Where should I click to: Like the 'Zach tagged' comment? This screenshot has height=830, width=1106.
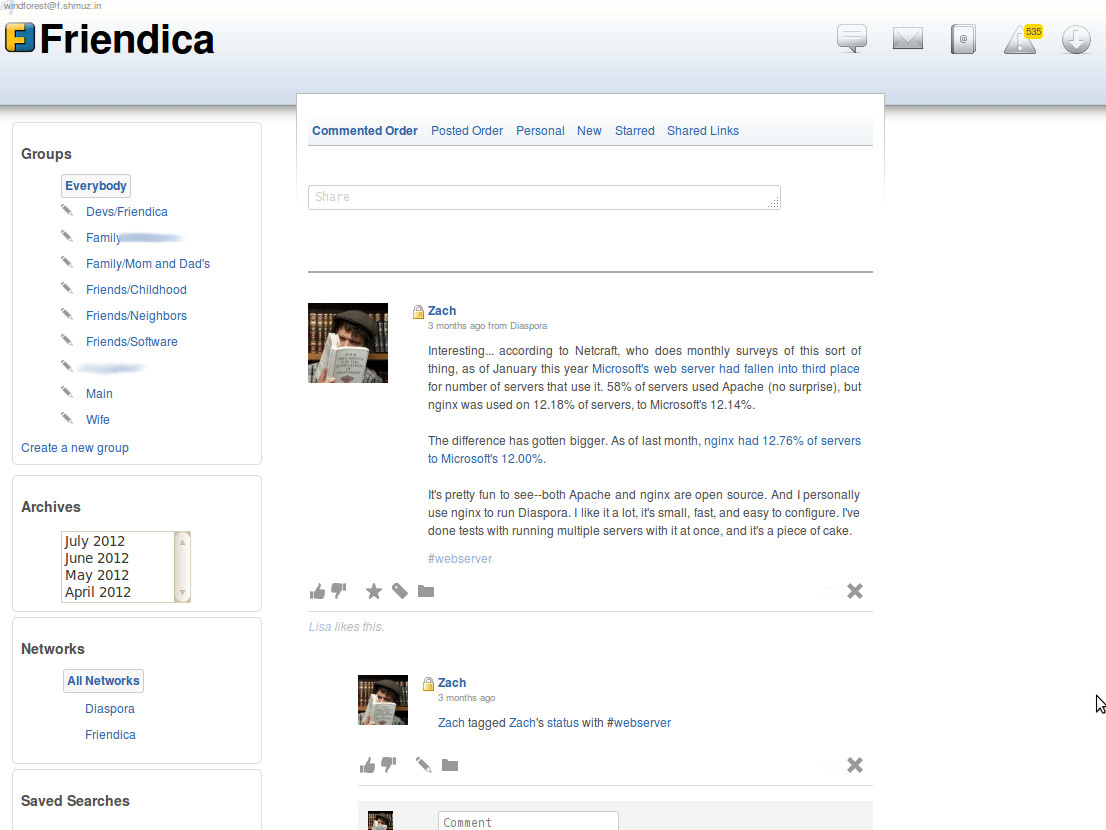coord(367,765)
